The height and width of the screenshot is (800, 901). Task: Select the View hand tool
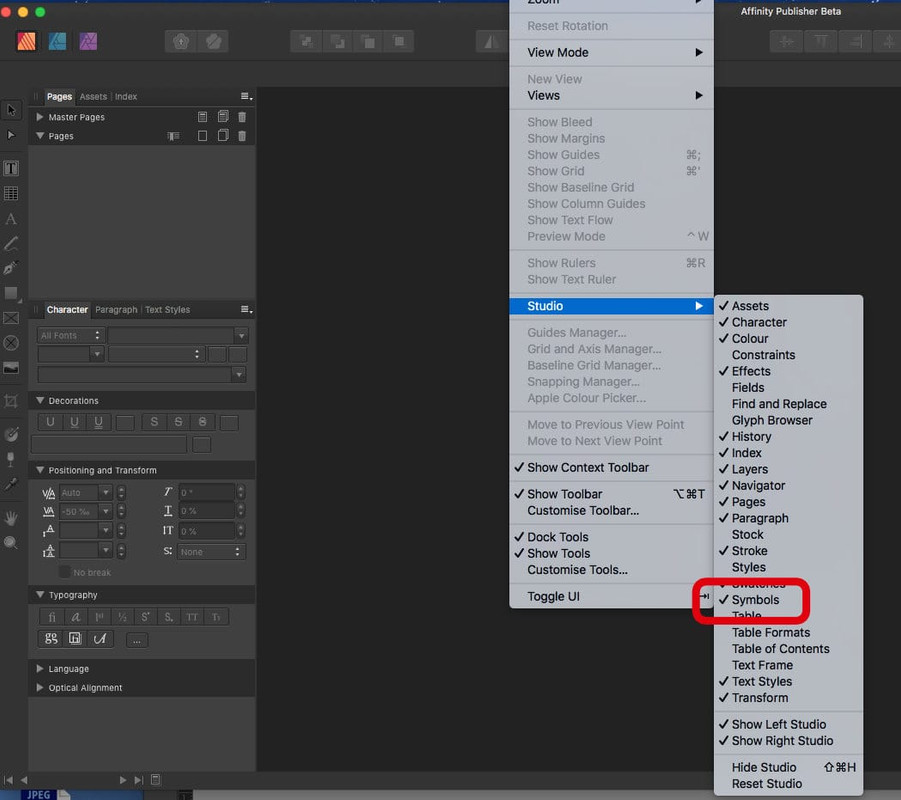pyautogui.click(x=11, y=518)
